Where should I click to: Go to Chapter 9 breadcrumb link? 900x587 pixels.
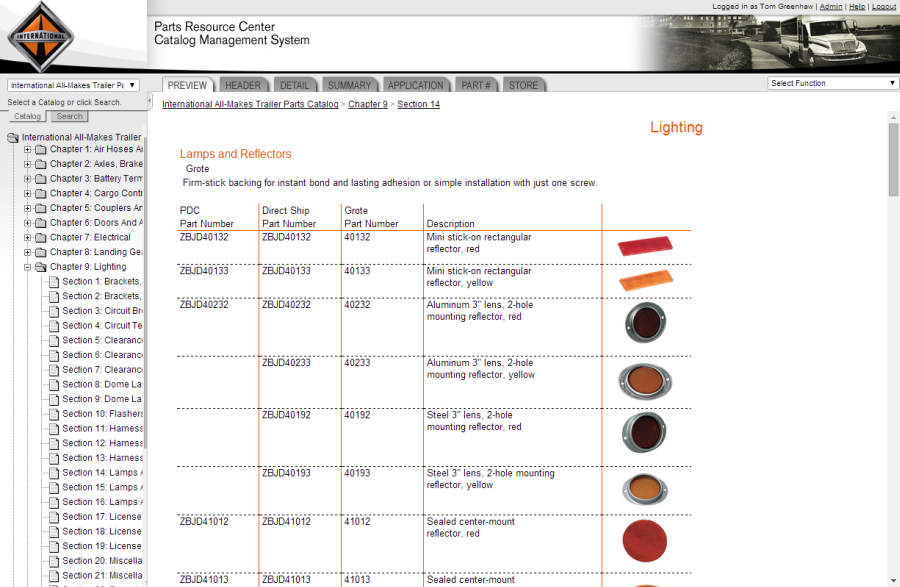(368, 104)
